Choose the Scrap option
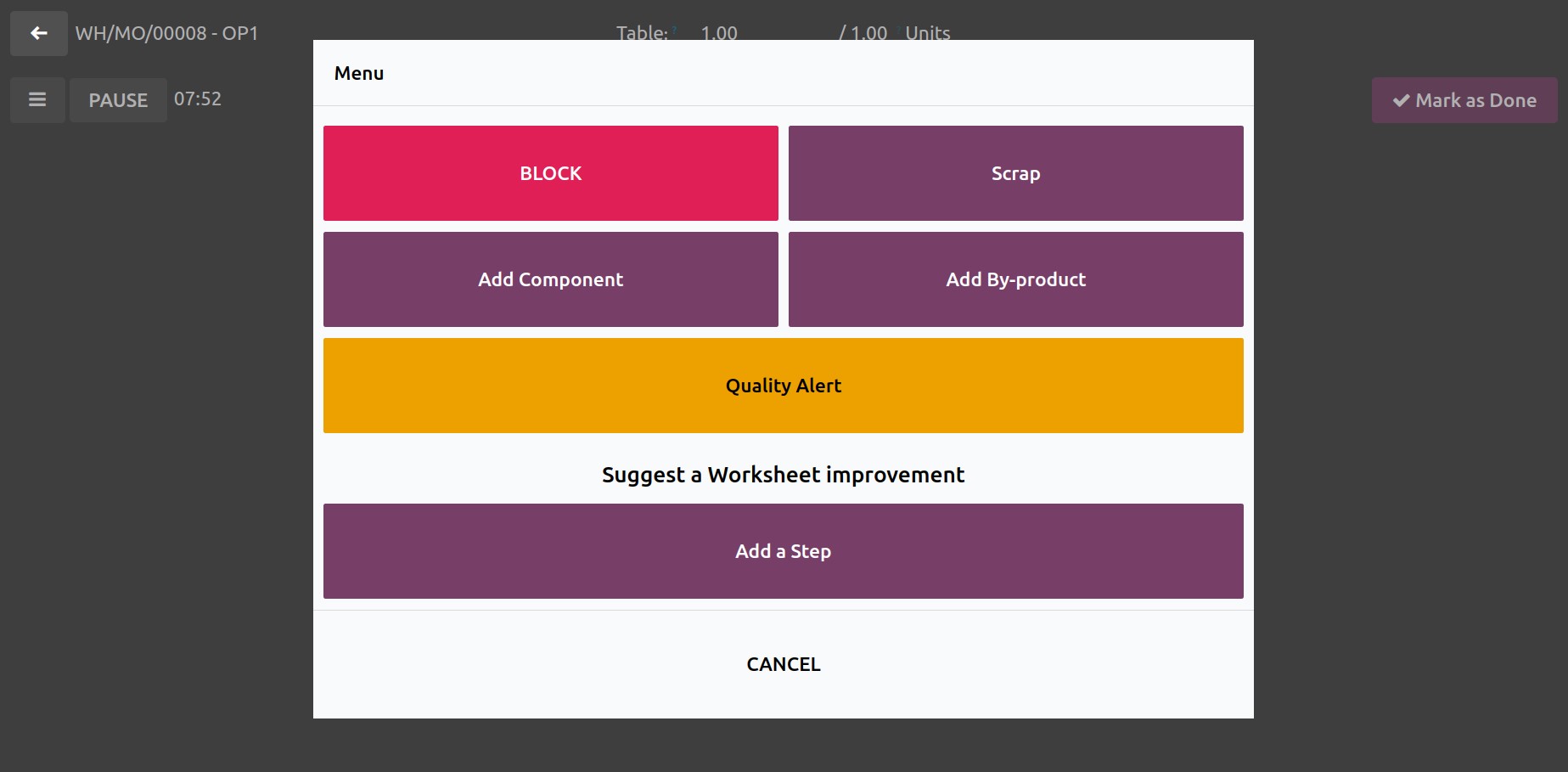 point(1016,173)
